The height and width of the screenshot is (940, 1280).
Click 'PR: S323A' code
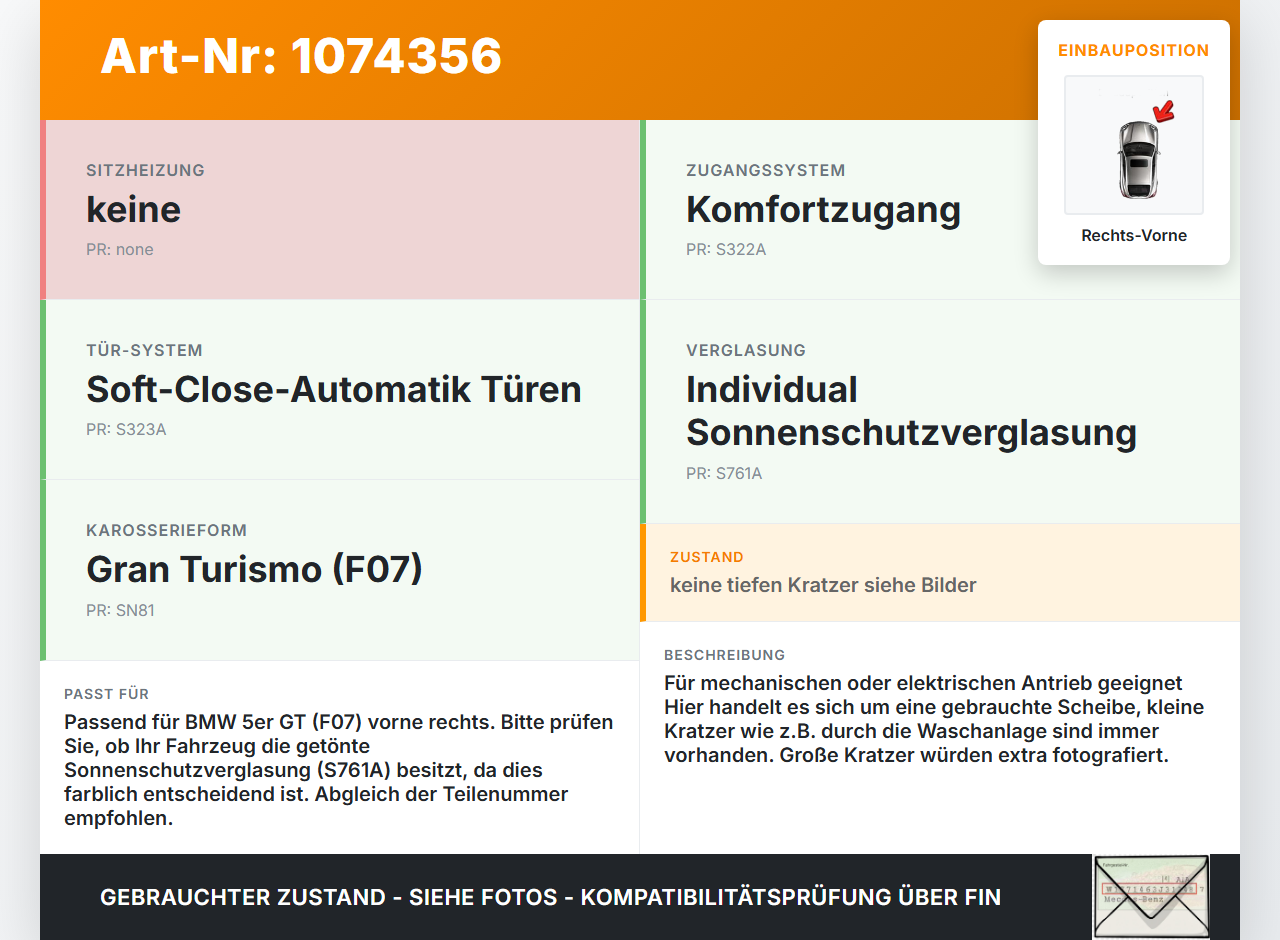coord(126,430)
